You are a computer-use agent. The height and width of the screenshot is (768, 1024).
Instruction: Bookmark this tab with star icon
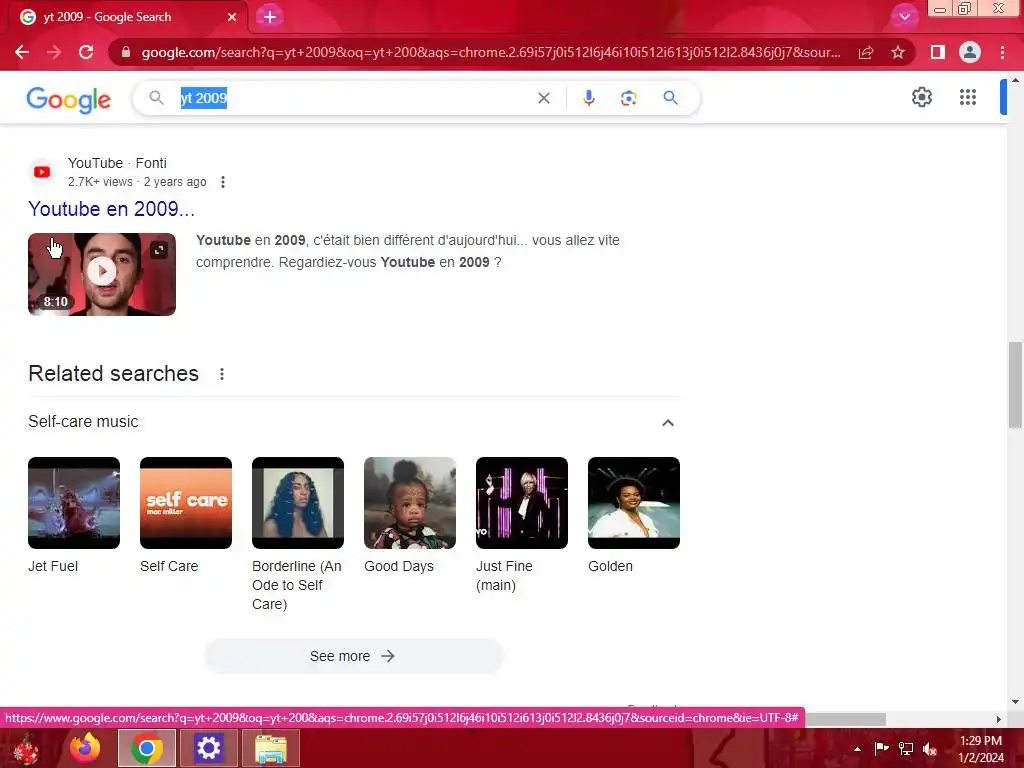point(898,52)
